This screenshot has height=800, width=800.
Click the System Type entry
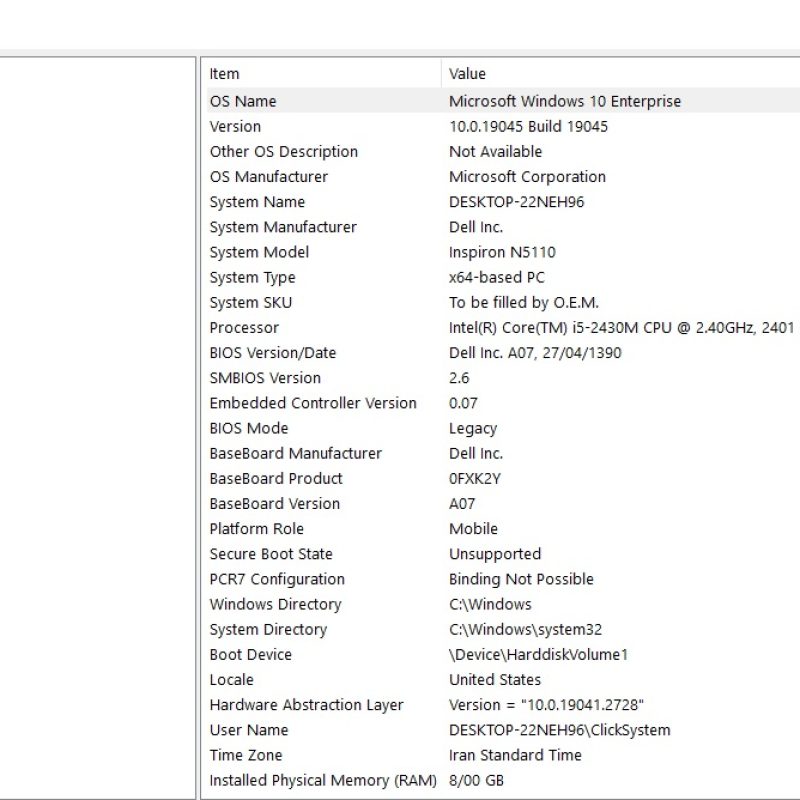pos(252,277)
